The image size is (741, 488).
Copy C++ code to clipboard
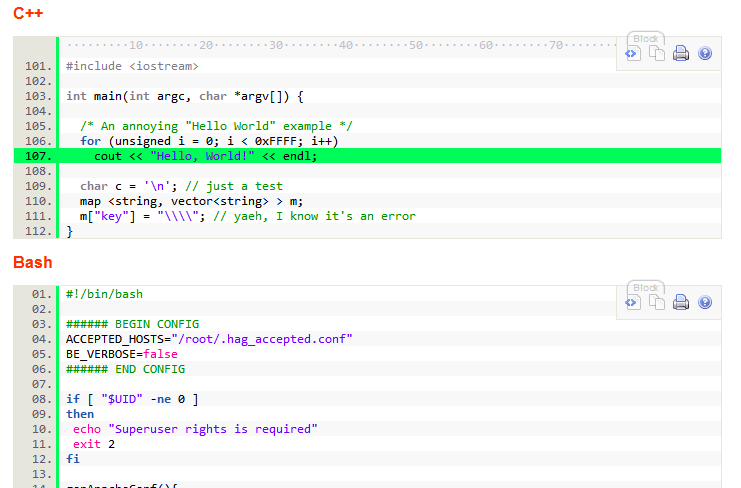click(657, 54)
